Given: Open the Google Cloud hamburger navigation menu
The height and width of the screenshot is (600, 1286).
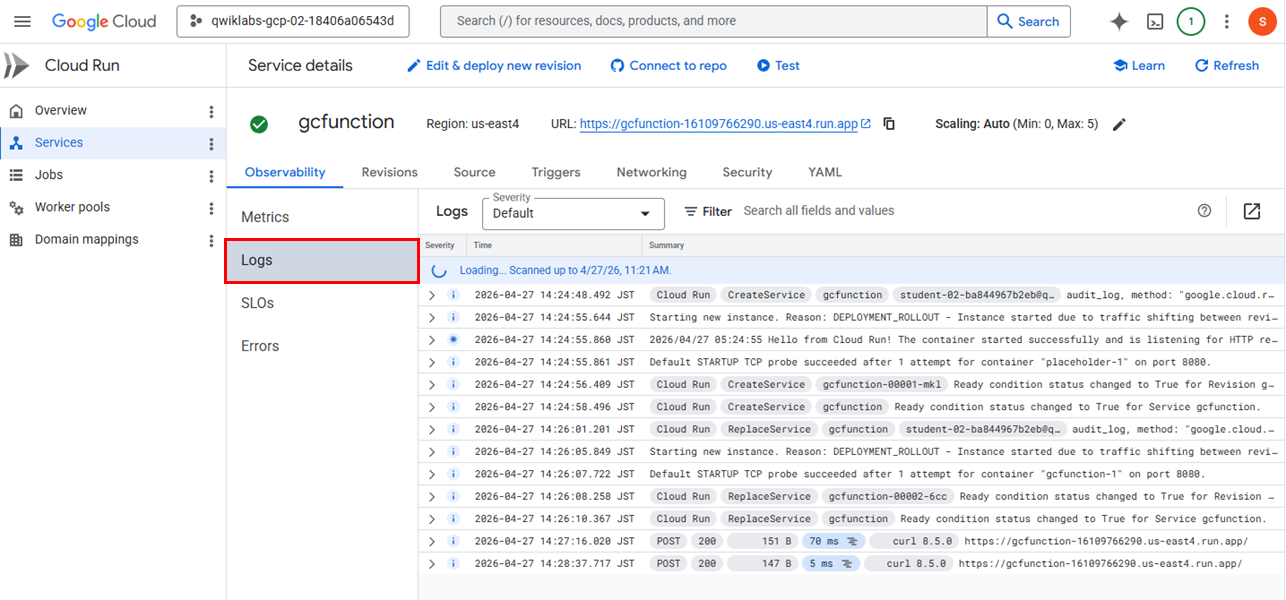Looking at the screenshot, I should click(x=22, y=21).
